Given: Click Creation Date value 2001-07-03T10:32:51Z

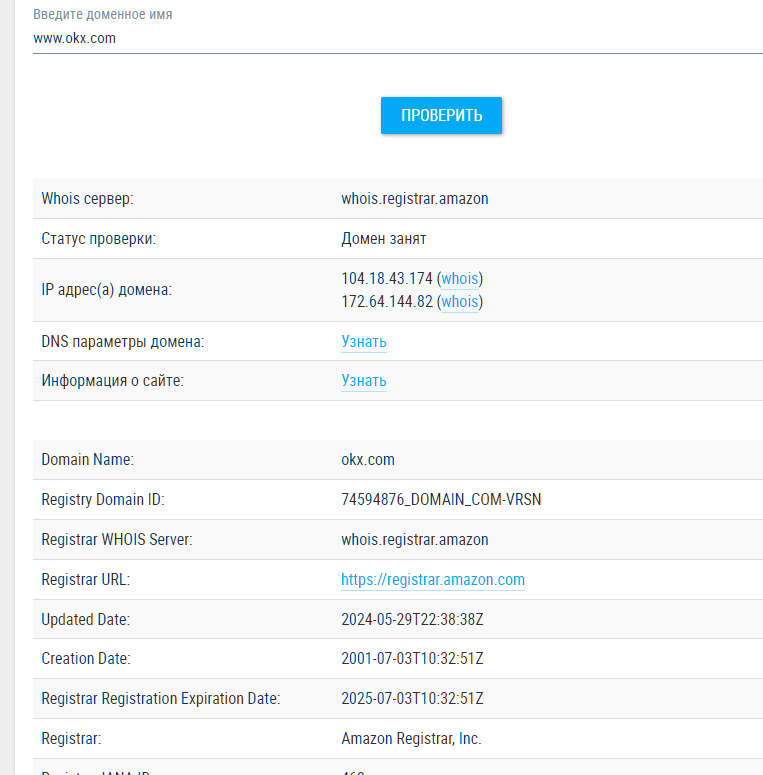Looking at the screenshot, I should click(412, 658).
